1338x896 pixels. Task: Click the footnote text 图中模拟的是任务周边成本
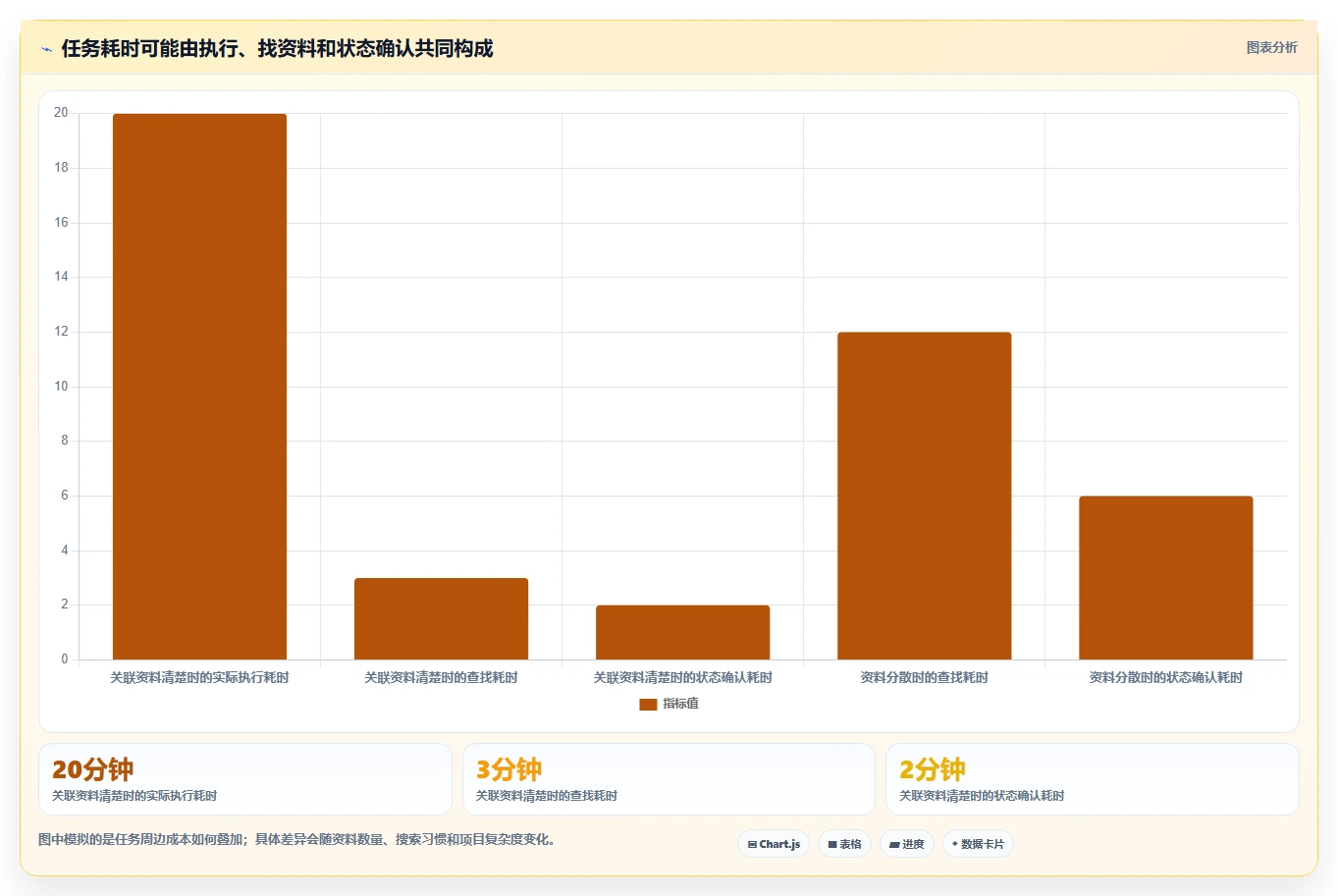296,840
